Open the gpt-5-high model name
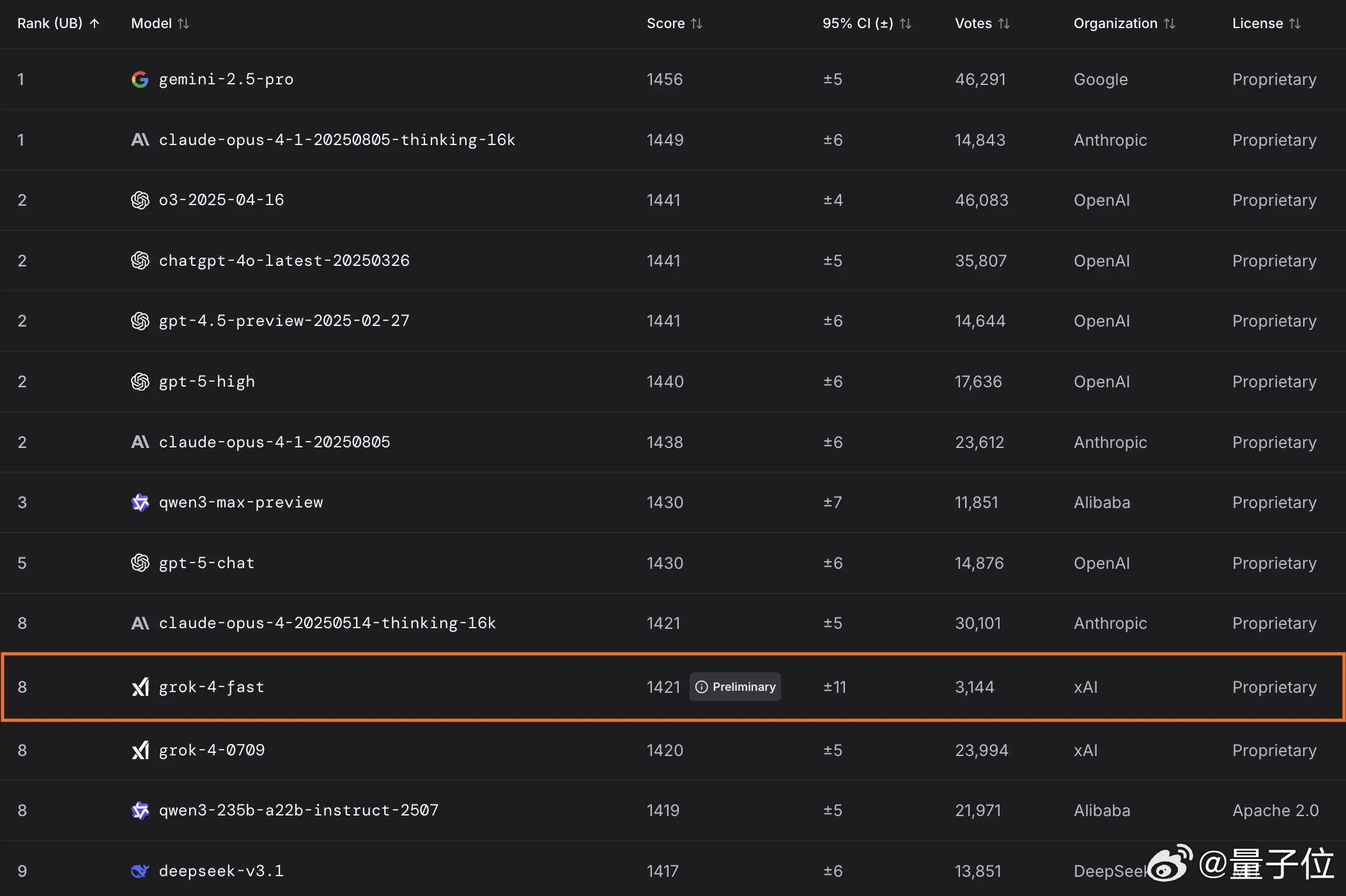The height and width of the screenshot is (896, 1346). (207, 382)
